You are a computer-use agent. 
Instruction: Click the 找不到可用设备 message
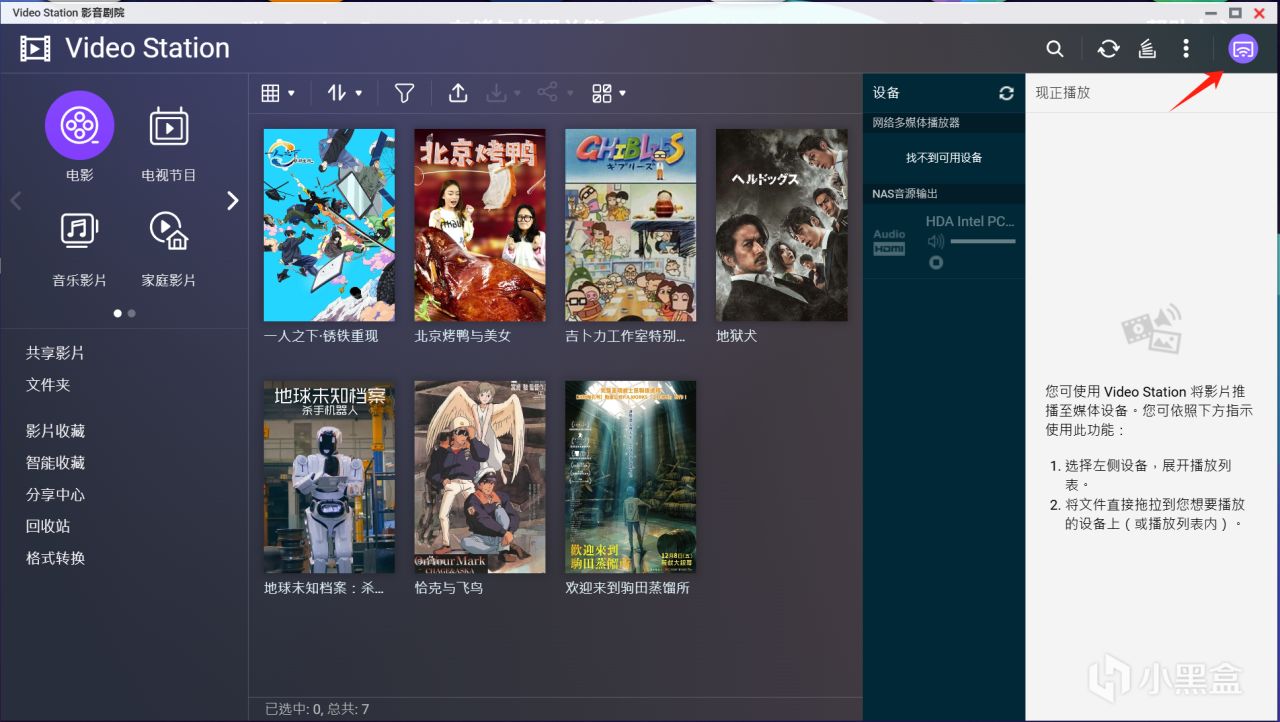tap(944, 158)
